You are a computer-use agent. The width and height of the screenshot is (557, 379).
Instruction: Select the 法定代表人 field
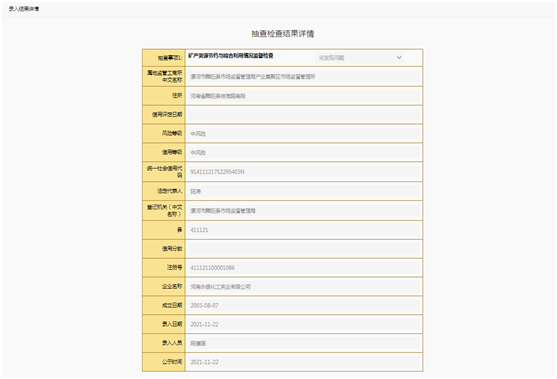pos(304,191)
